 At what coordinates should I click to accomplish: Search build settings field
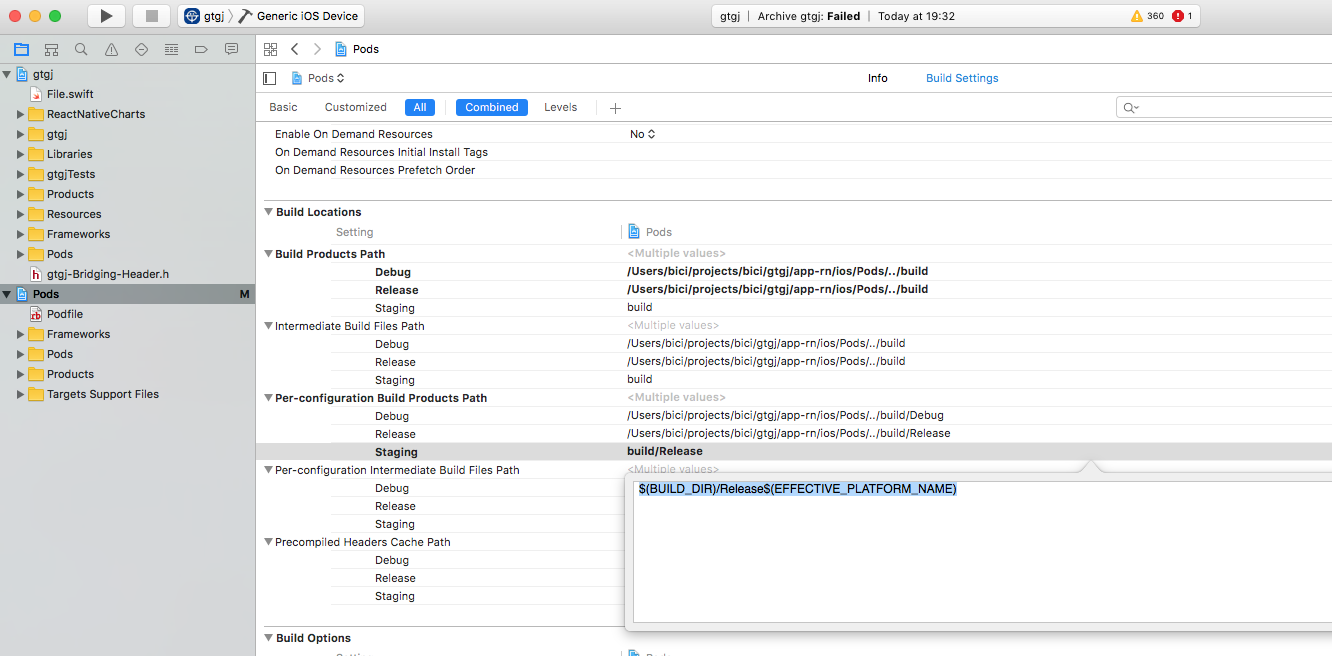(x=1224, y=107)
